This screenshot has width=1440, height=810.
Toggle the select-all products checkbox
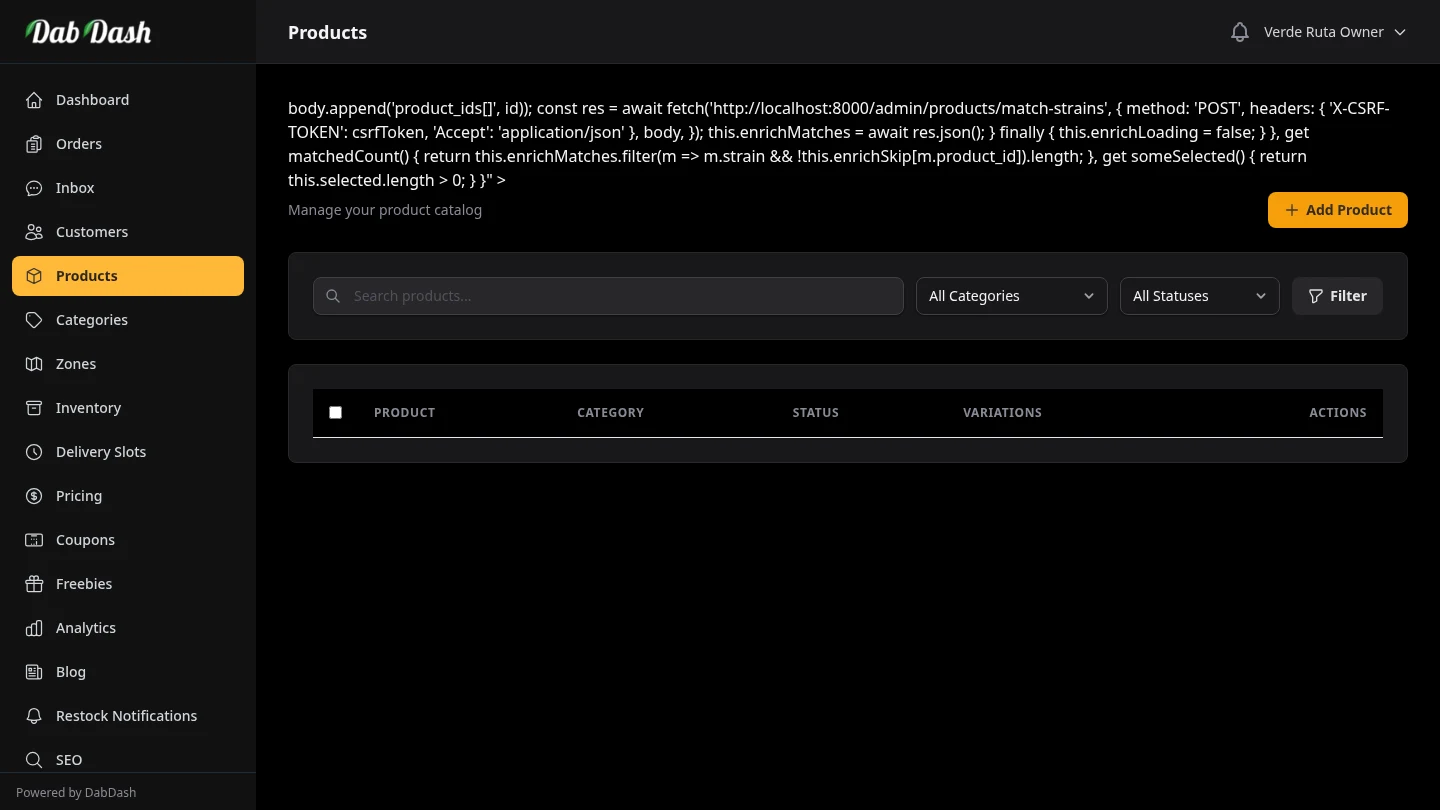pyautogui.click(x=335, y=412)
